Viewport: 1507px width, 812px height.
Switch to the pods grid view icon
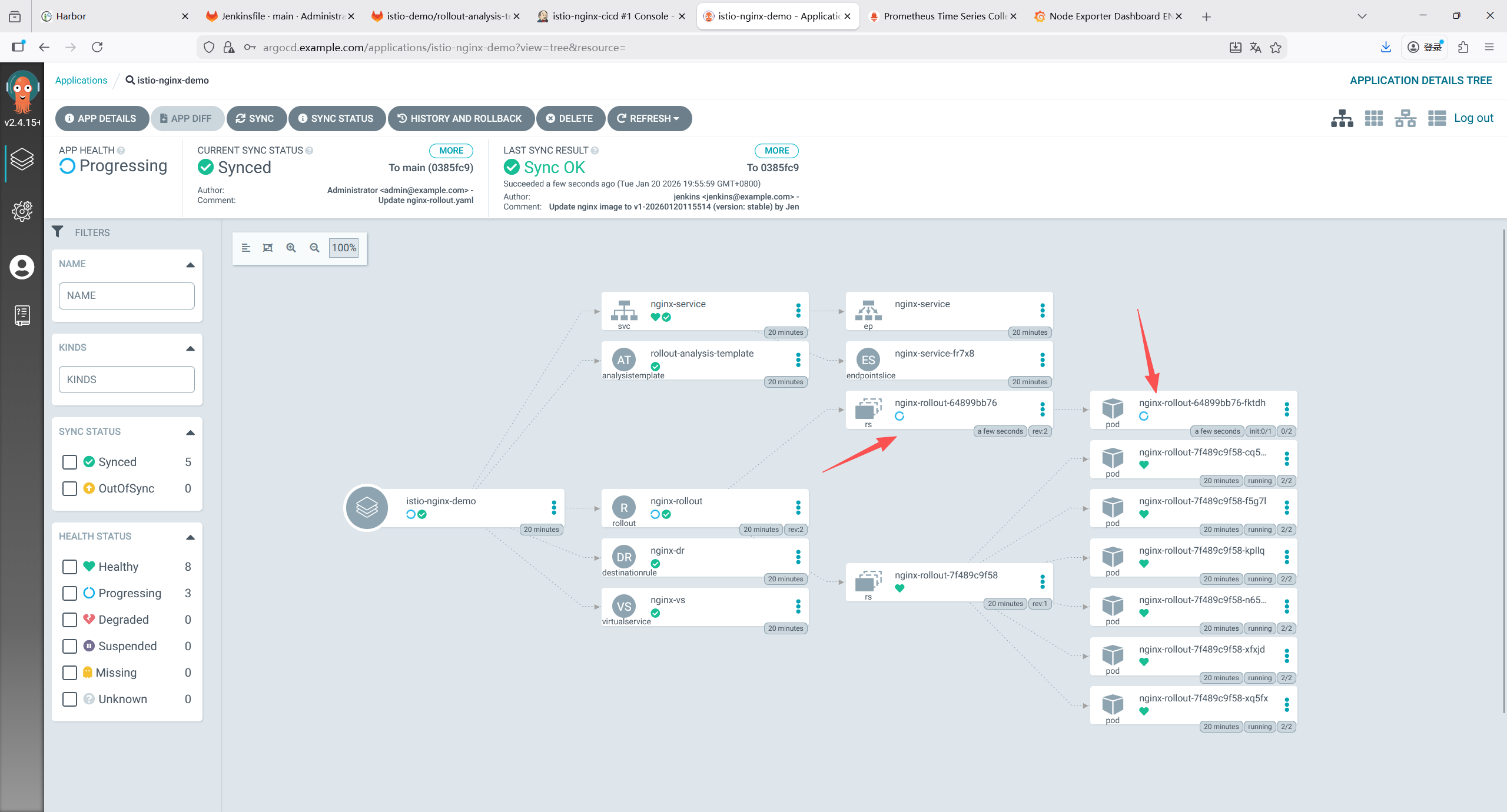(1373, 118)
